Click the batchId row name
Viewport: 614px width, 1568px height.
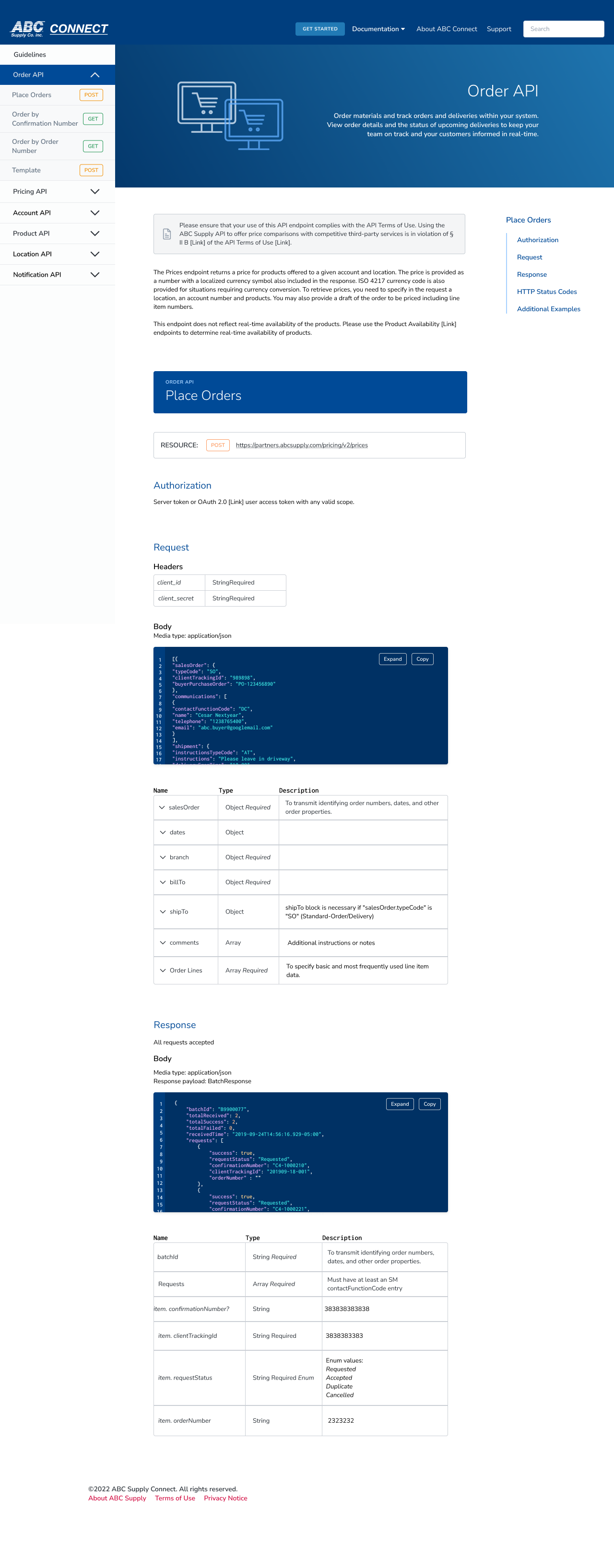click(167, 1256)
